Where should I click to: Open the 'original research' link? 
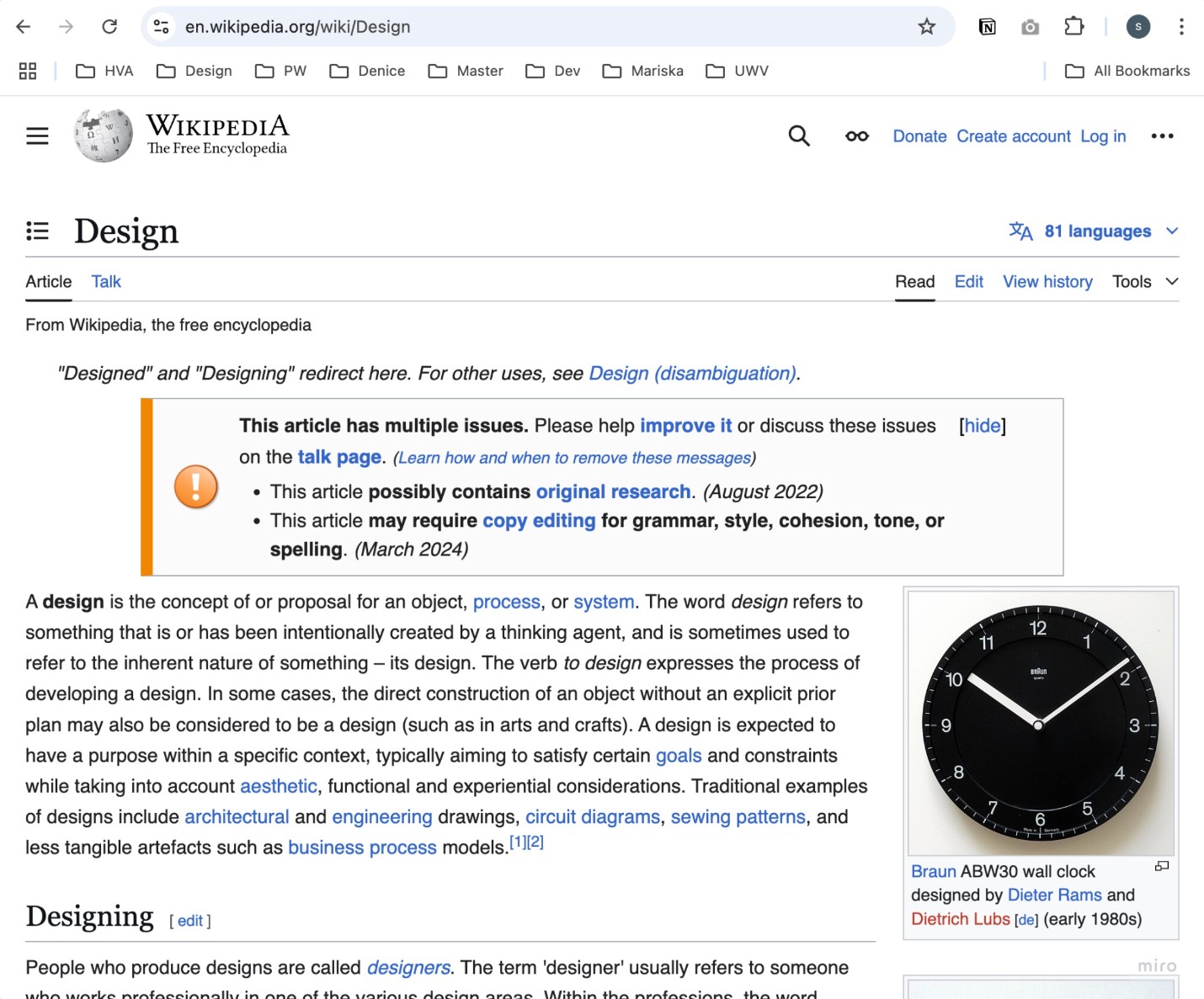614,492
